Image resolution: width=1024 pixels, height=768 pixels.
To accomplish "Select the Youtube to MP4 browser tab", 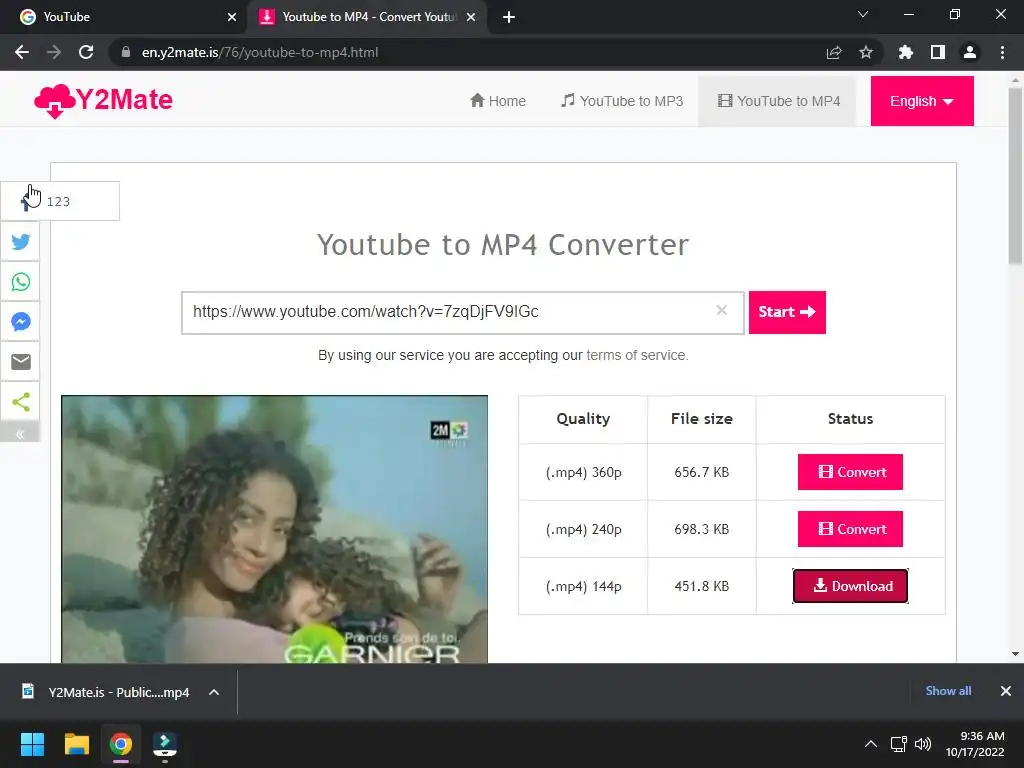I will [x=367, y=17].
